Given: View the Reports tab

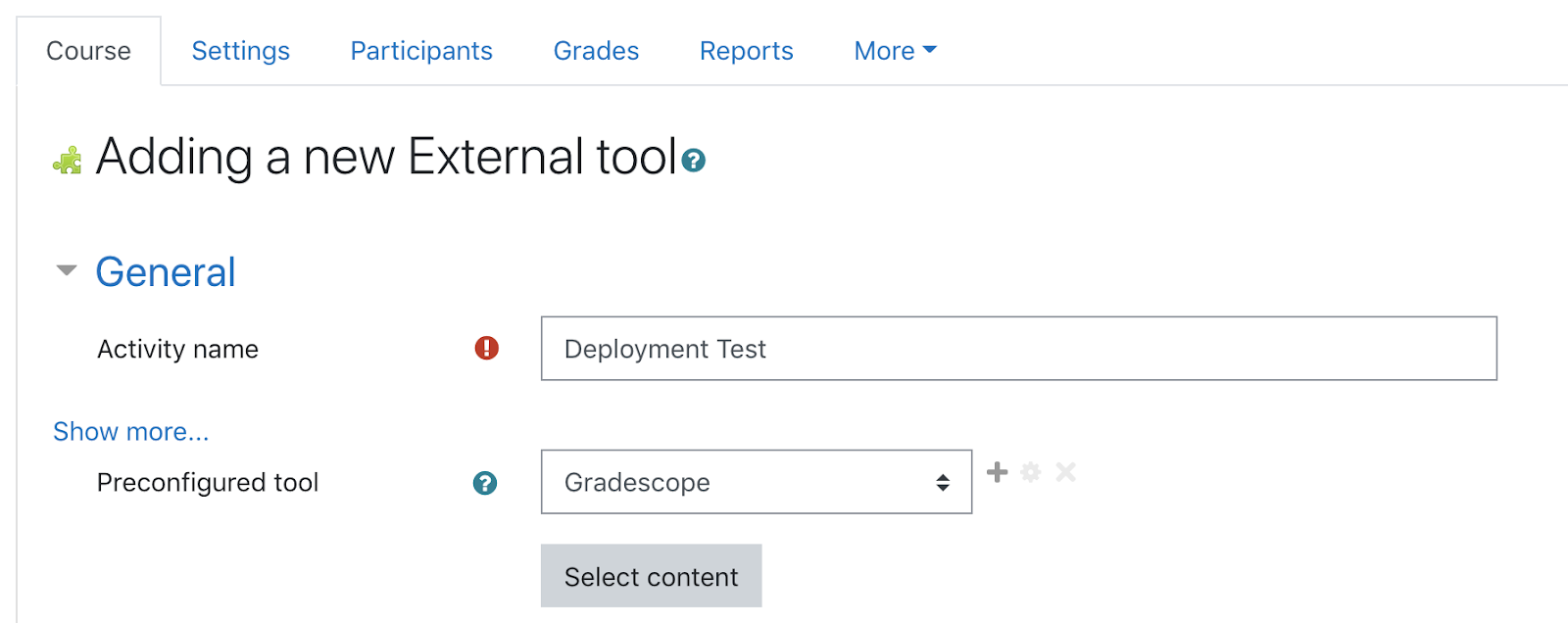Looking at the screenshot, I should [747, 51].
